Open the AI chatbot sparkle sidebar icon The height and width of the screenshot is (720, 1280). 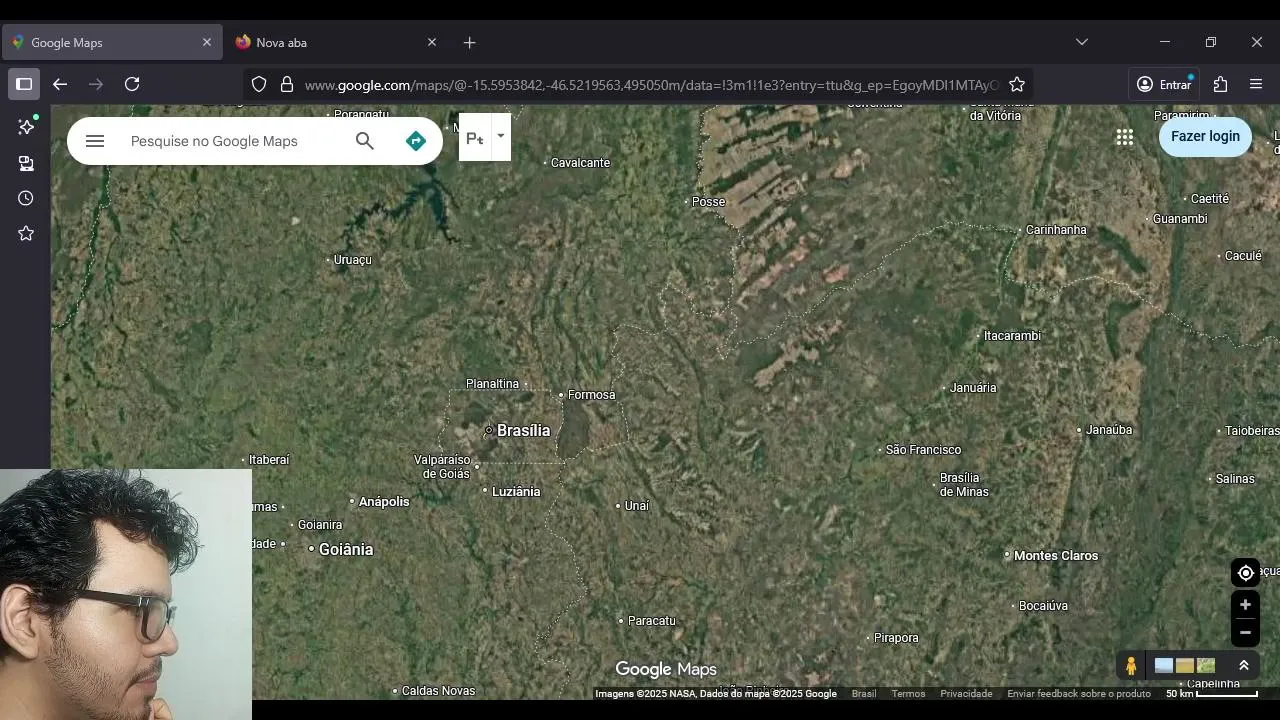[26, 127]
